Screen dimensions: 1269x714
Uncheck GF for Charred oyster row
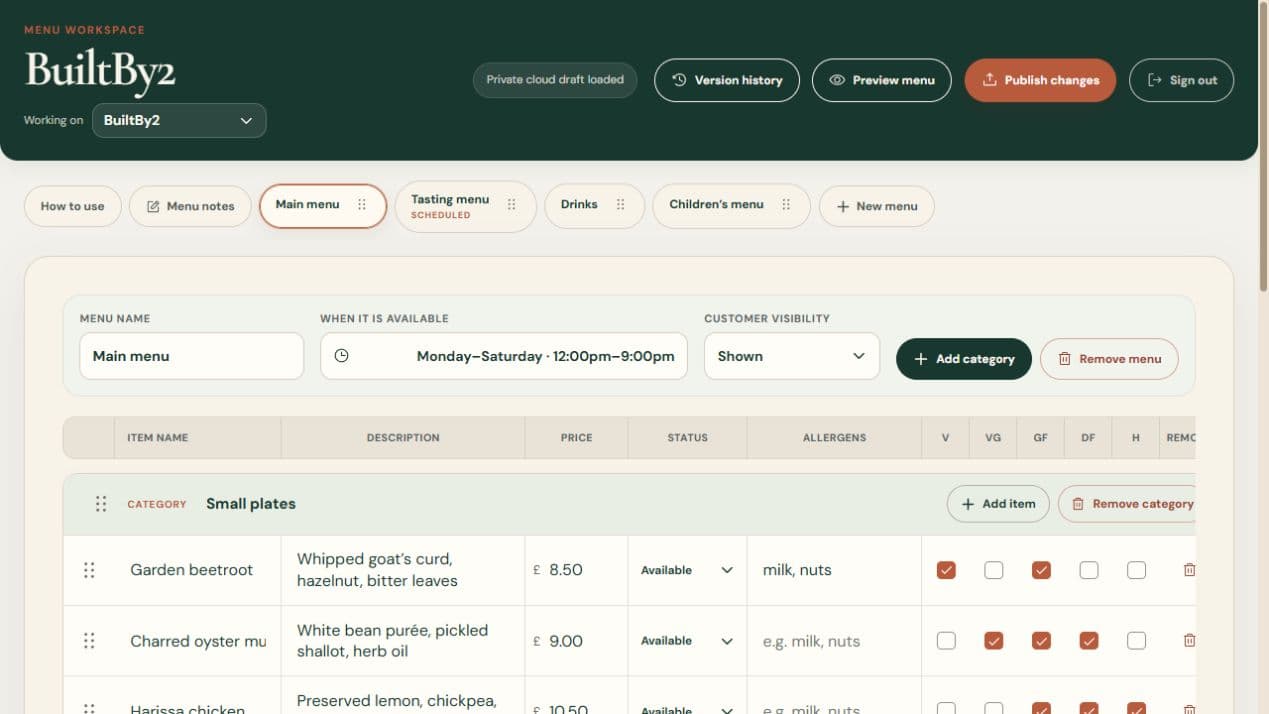click(1041, 641)
